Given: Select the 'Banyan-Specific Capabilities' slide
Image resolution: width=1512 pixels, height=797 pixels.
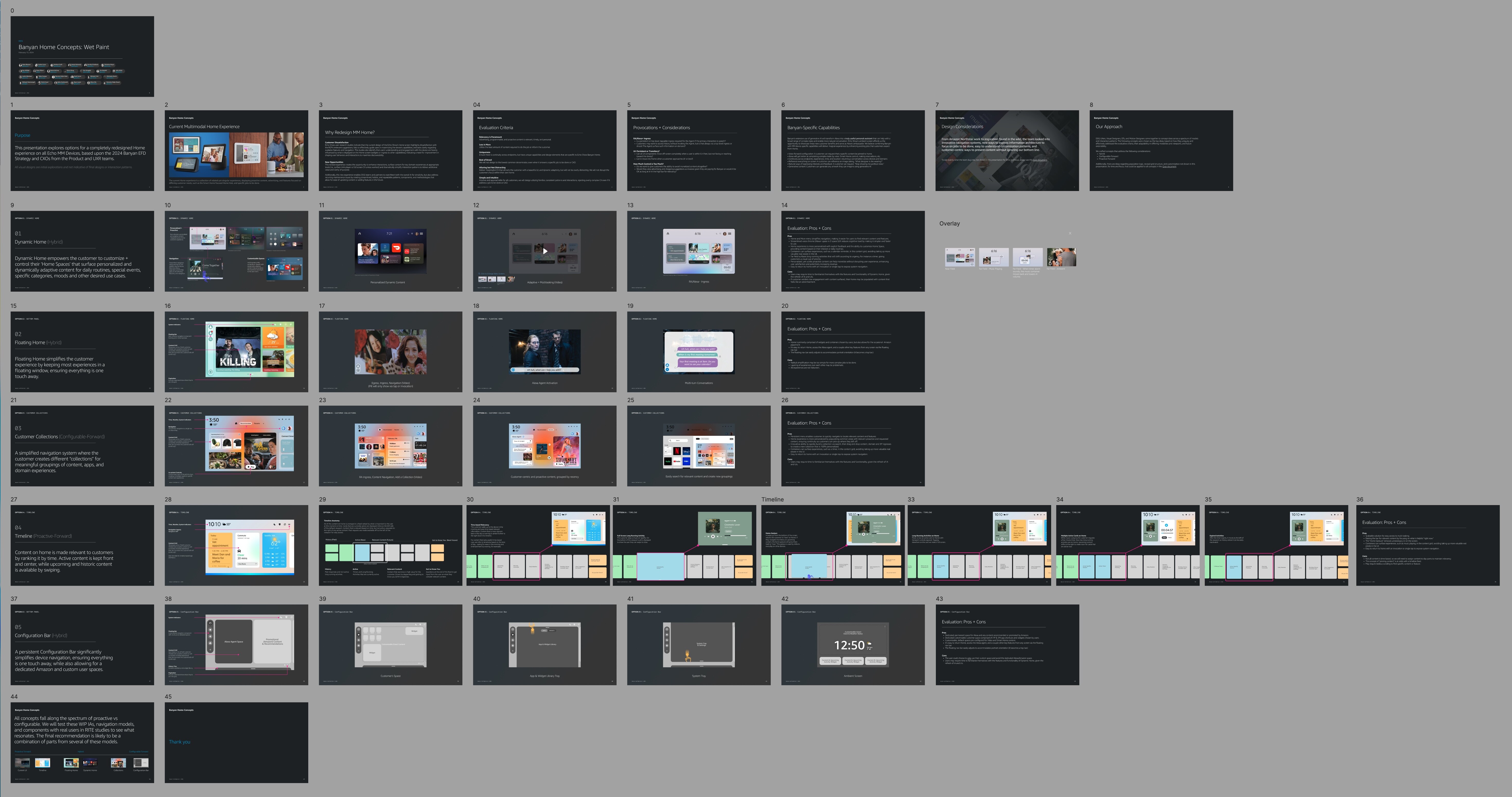Looking at the screenshot, I should (853, 150).
